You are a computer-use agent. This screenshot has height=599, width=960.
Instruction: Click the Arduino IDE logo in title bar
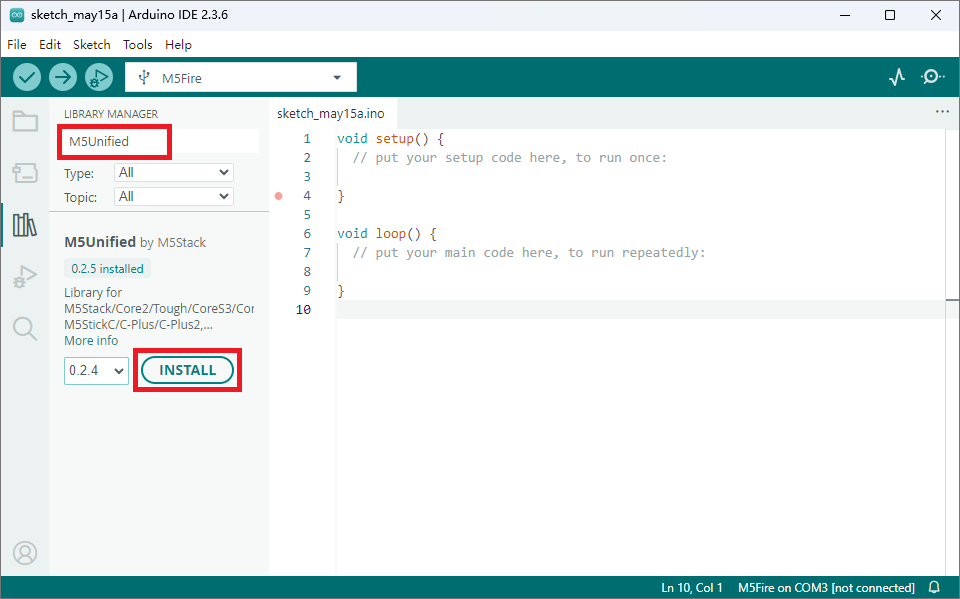[17, 15]
